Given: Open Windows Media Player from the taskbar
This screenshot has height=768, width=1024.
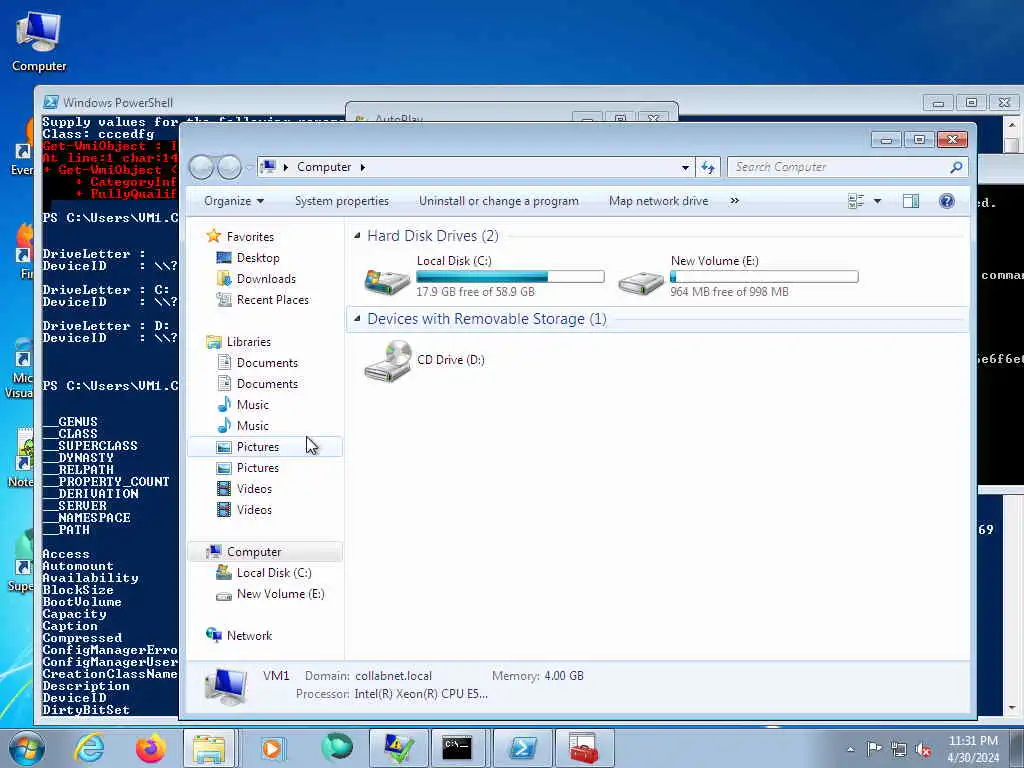Looking at the screenshot, I should [x=272, y=748].
